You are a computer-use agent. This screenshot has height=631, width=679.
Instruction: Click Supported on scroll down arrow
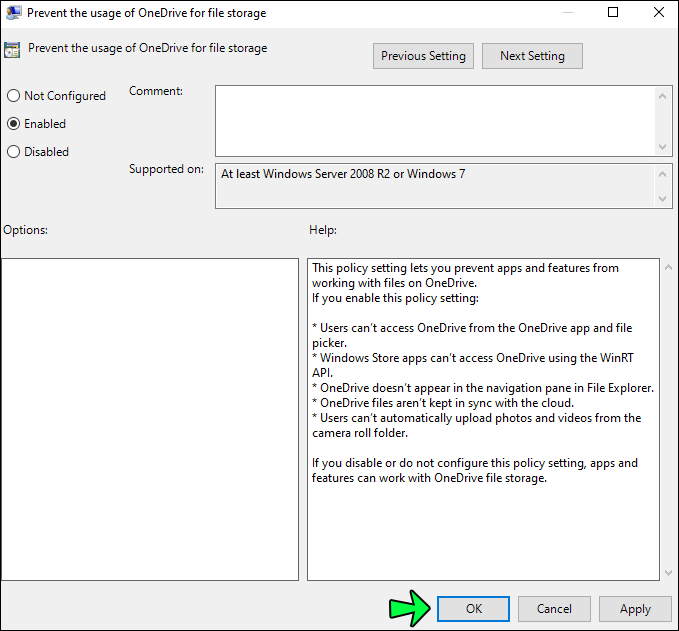(663, 199)
